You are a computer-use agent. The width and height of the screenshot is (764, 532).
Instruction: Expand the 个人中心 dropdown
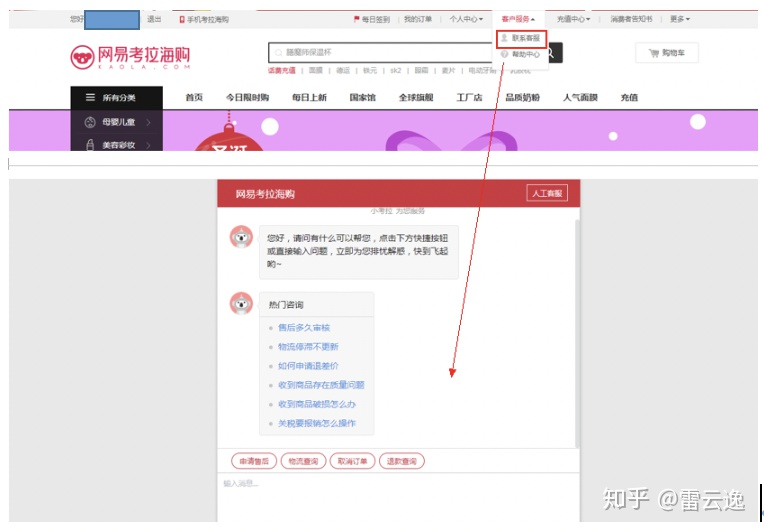tap(466, 19)
